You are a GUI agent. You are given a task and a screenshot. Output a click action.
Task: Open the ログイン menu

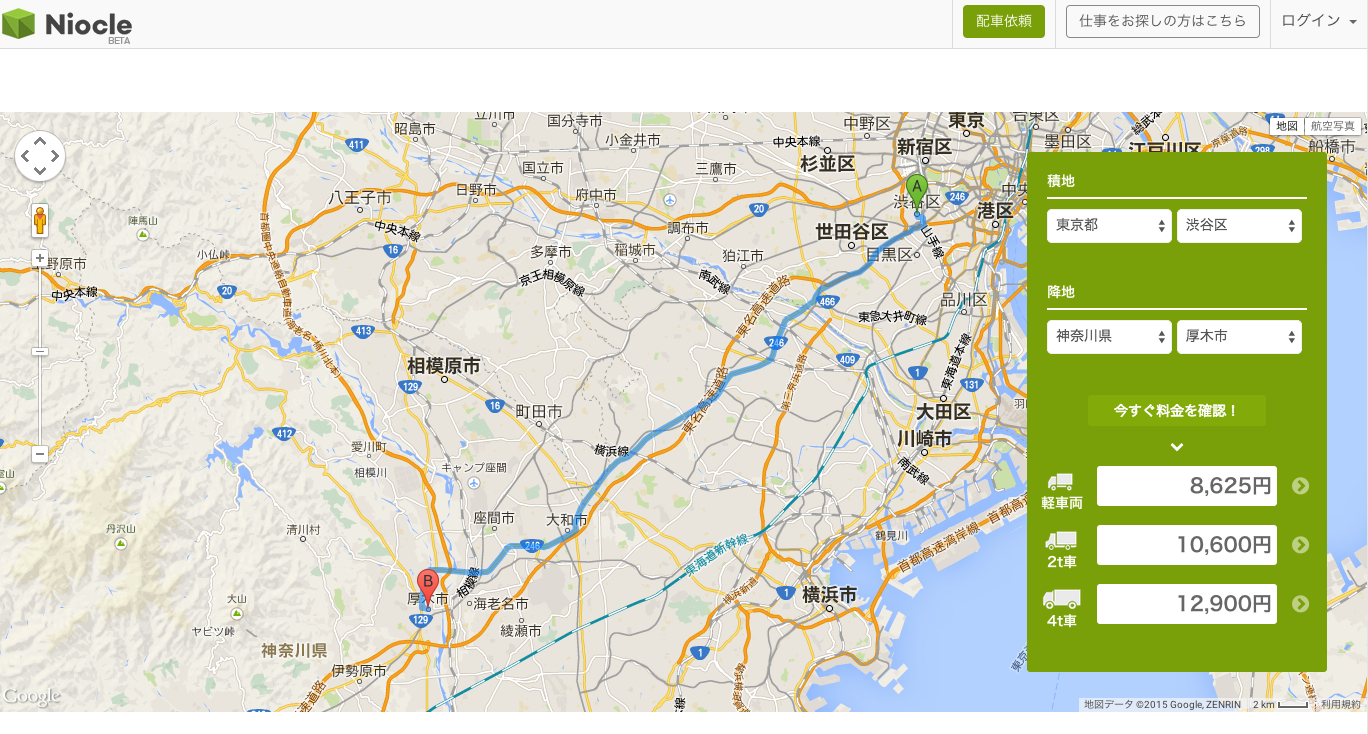coord(1318,21)
